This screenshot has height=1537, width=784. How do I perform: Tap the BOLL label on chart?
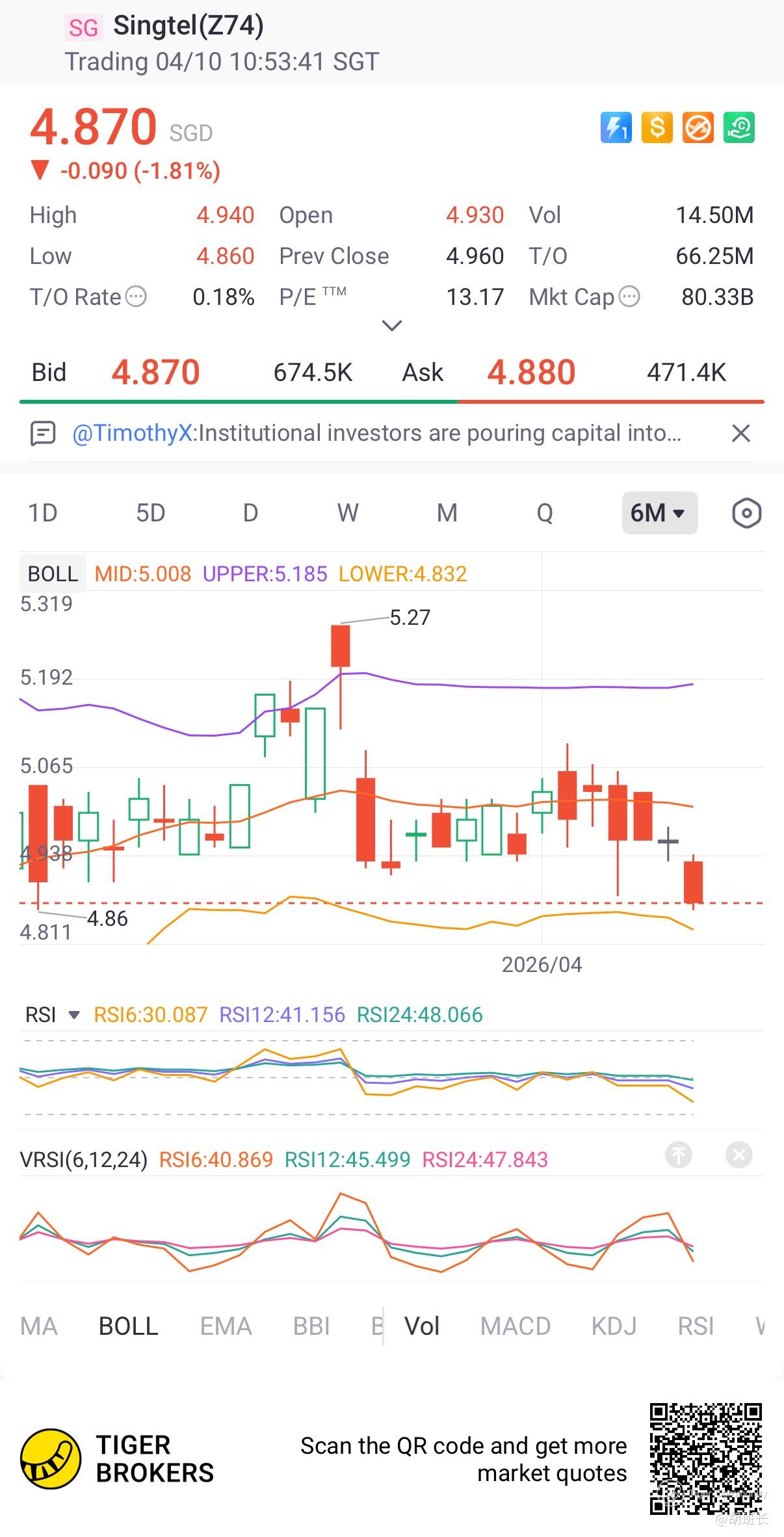click(53, 573)
